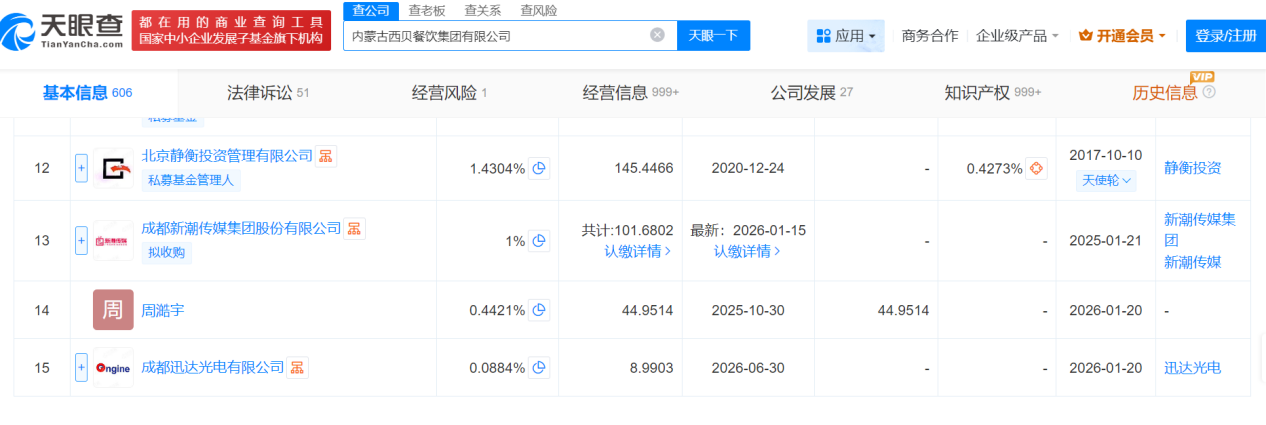This screenshot has width=1266, height=425.
Task: Open the equity pie chart for 北京静衡投资管理有限公司
Action: tap(539, 168)
